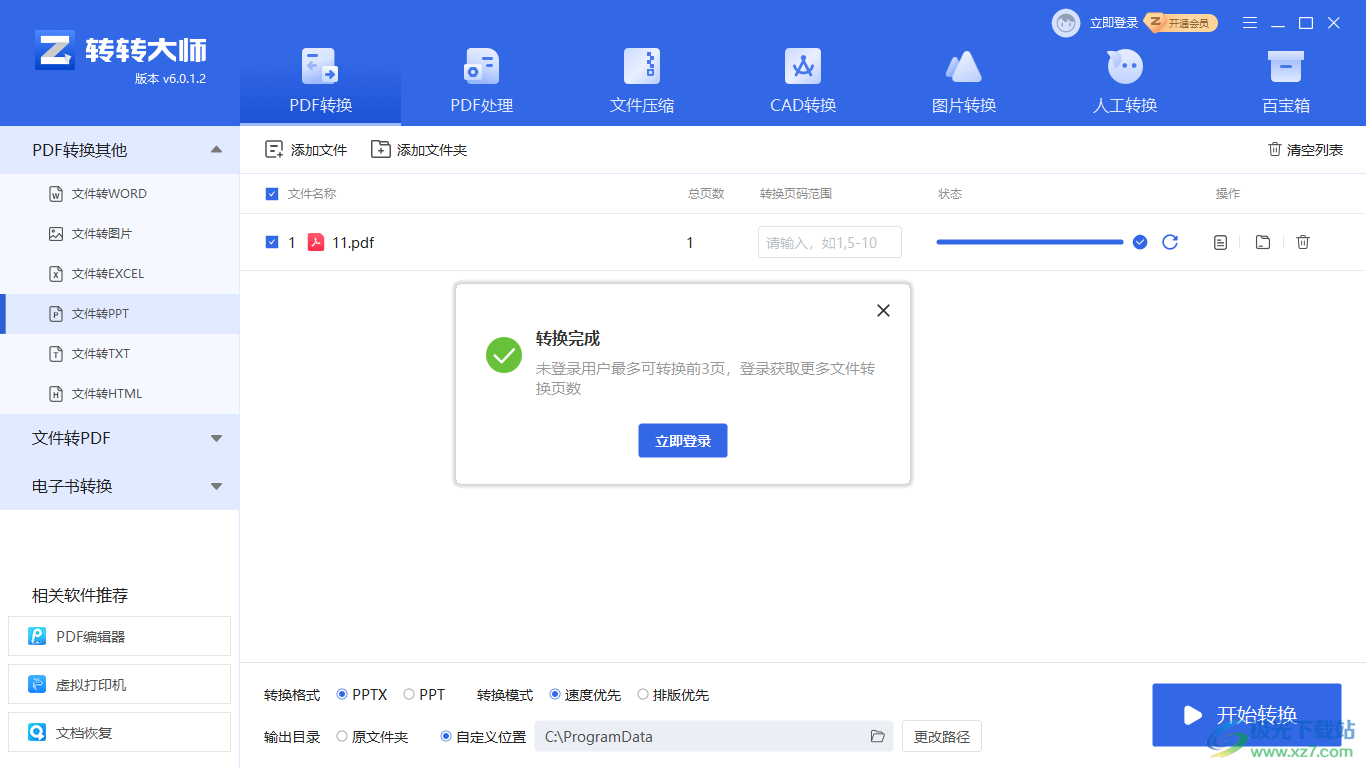
Task: Toggle the select-all 文件名称 checkbox
Action: [272, 194]
